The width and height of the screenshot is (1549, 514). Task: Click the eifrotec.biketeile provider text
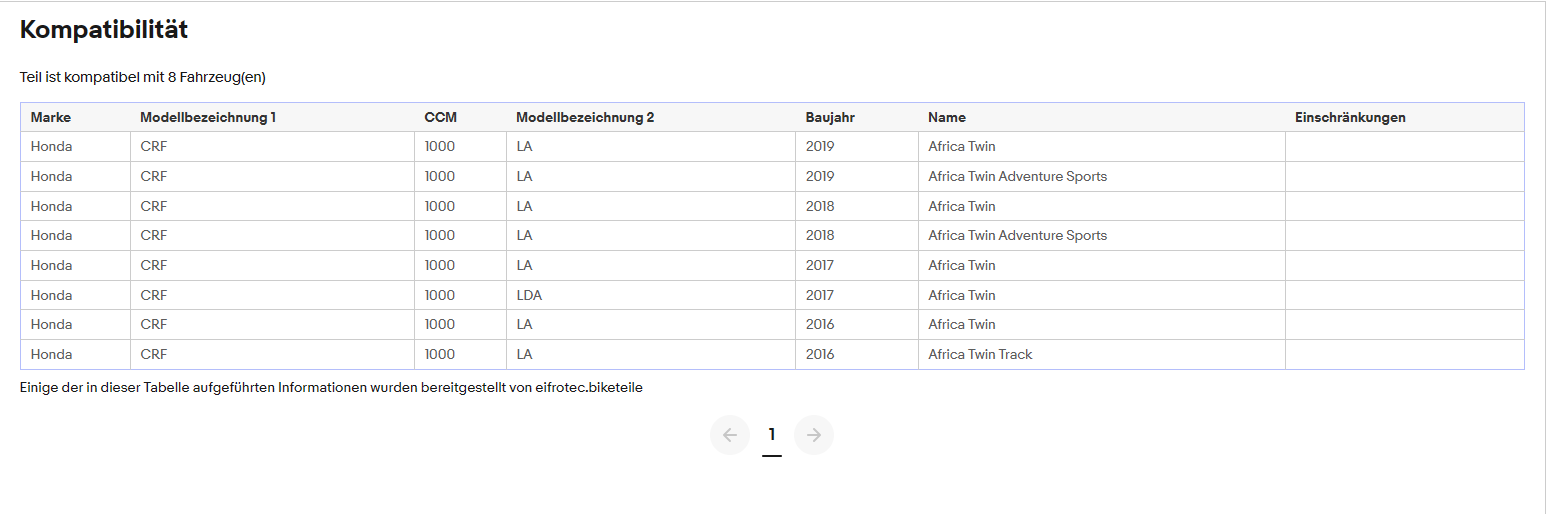(x=589, y=388)
